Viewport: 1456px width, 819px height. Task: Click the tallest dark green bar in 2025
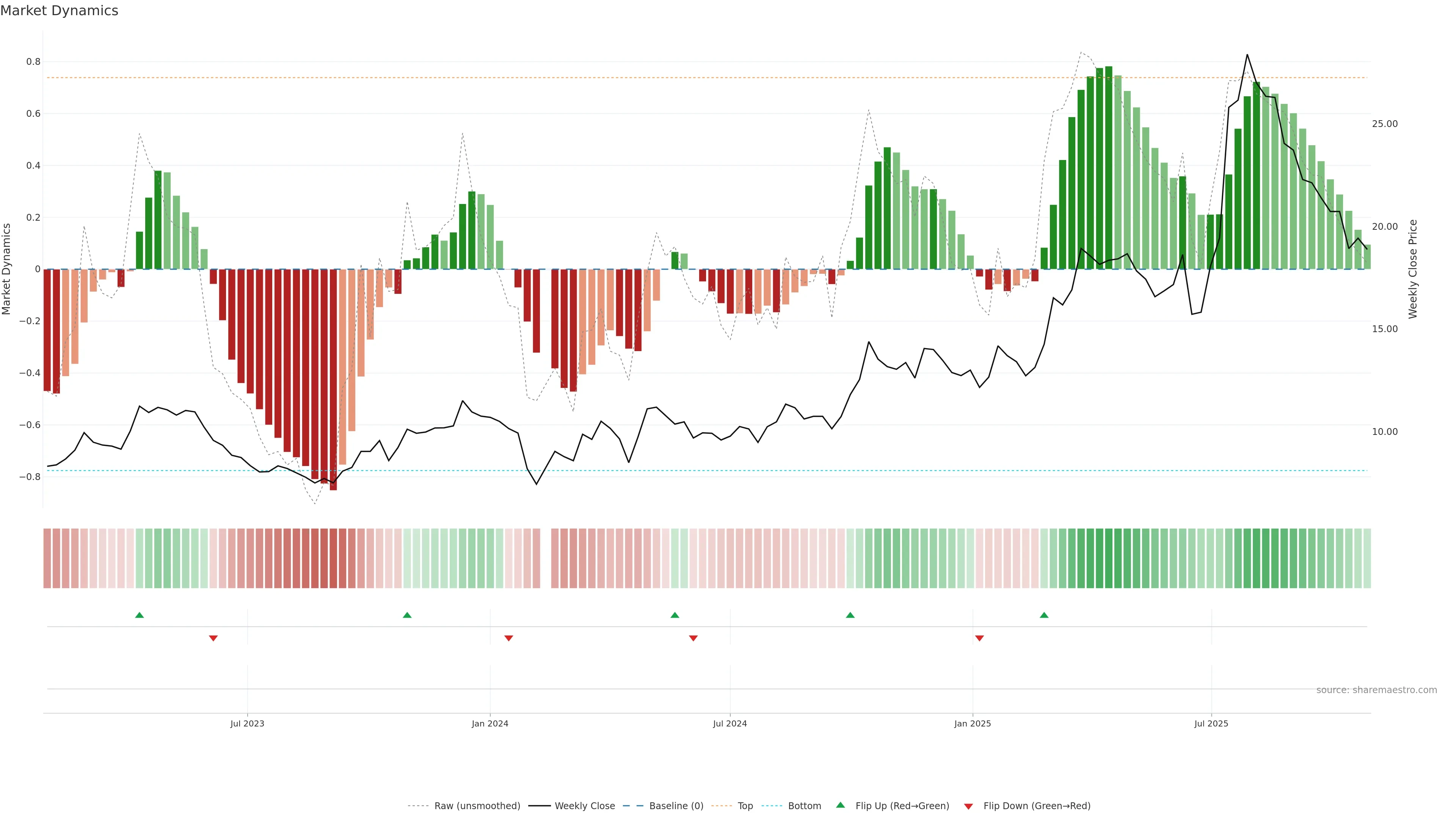(1108, 169)
